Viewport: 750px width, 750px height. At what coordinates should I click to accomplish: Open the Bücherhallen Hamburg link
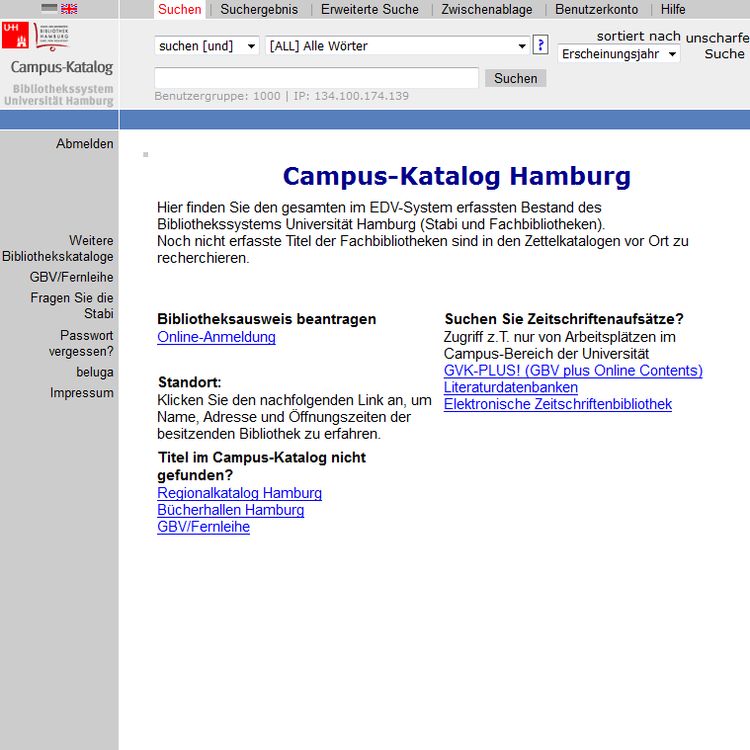tap(231, 509)
